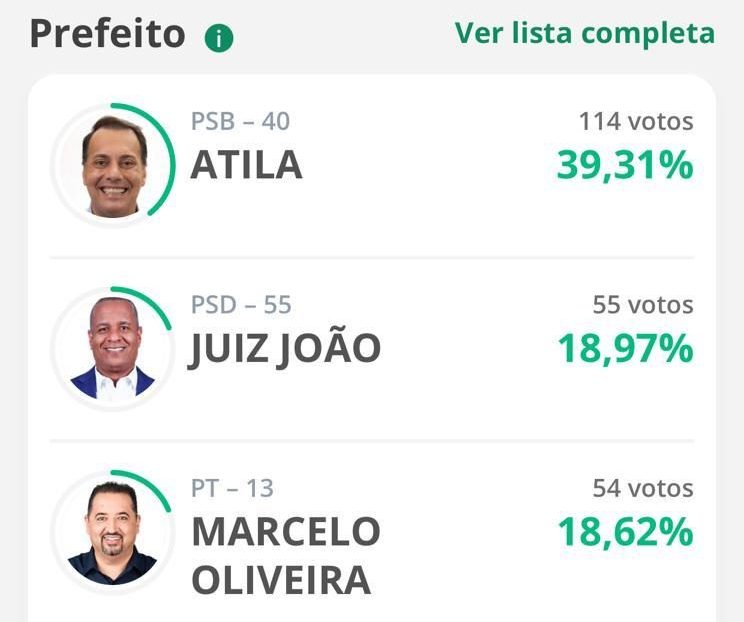Click the Prefeito section heading

pos(107,34)
